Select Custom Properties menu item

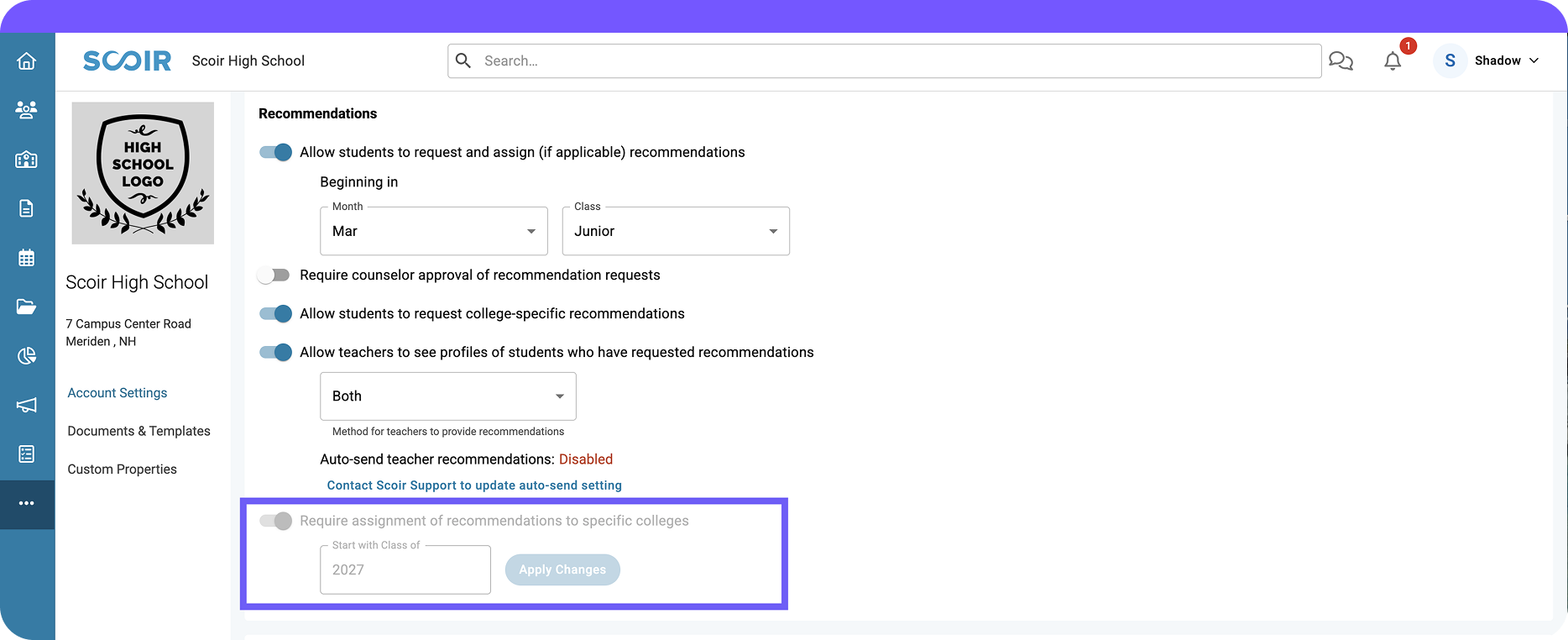point(123,470)
